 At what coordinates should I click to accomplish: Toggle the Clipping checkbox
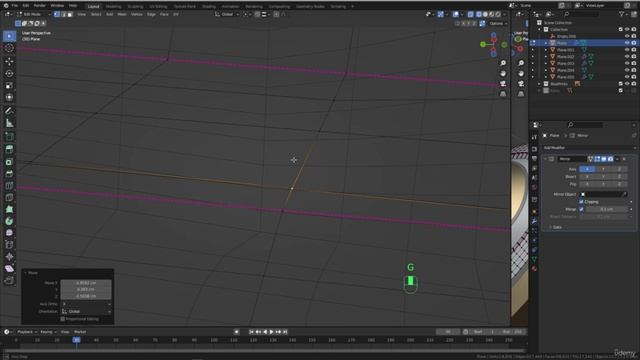[581, 202]
